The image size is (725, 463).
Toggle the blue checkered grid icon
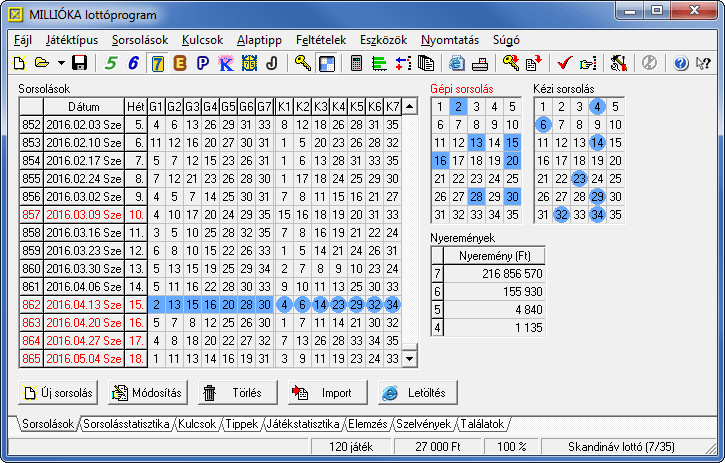click(326, 63)
